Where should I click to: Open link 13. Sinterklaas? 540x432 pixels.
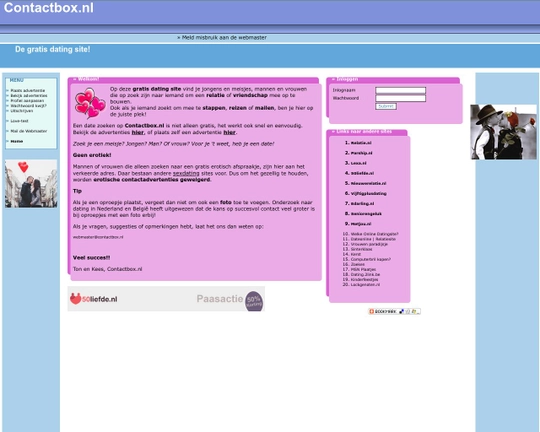361,249
